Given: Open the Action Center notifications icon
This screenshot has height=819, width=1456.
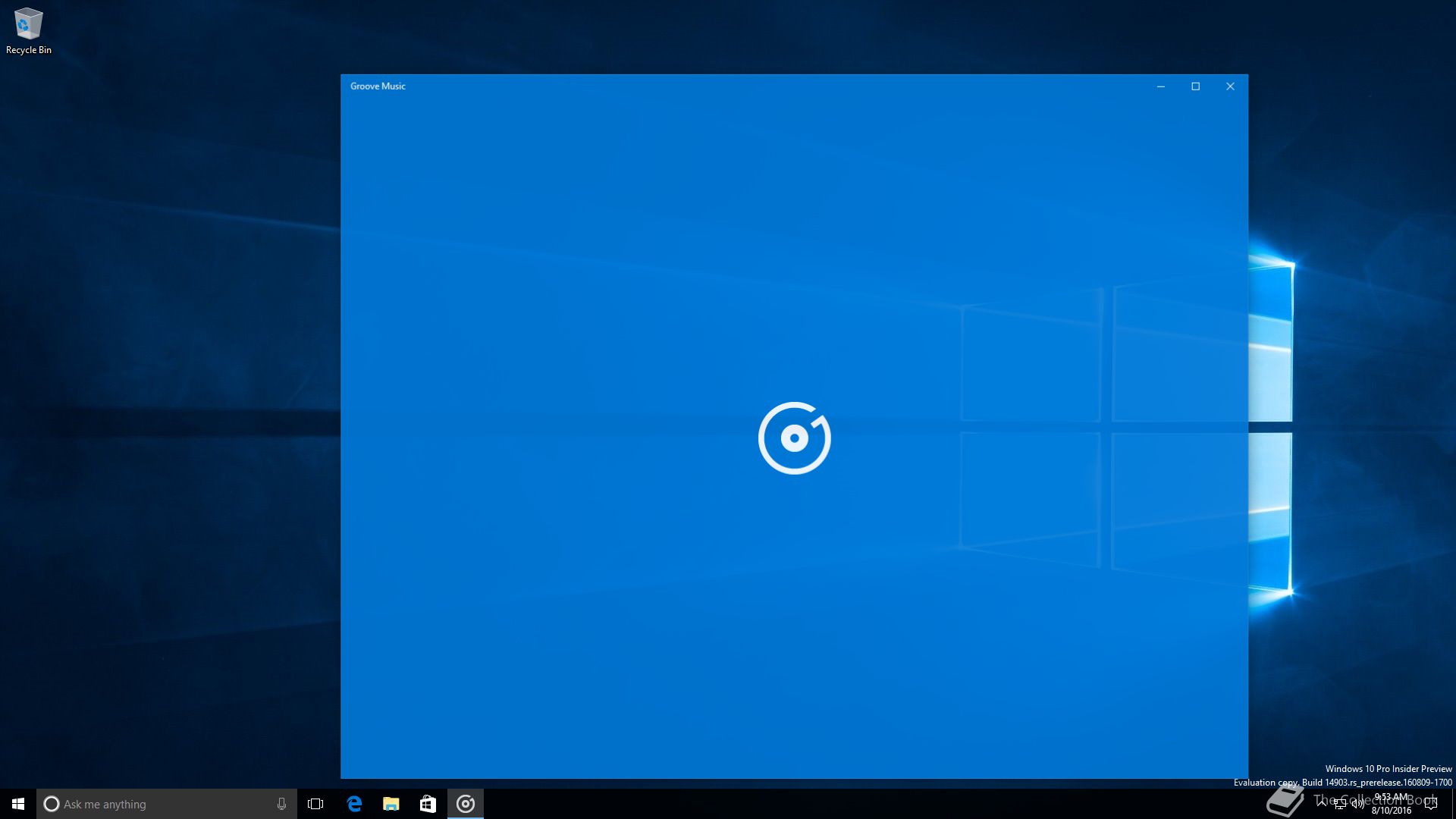Looking at the screenshot, I should pos(1431,804).
